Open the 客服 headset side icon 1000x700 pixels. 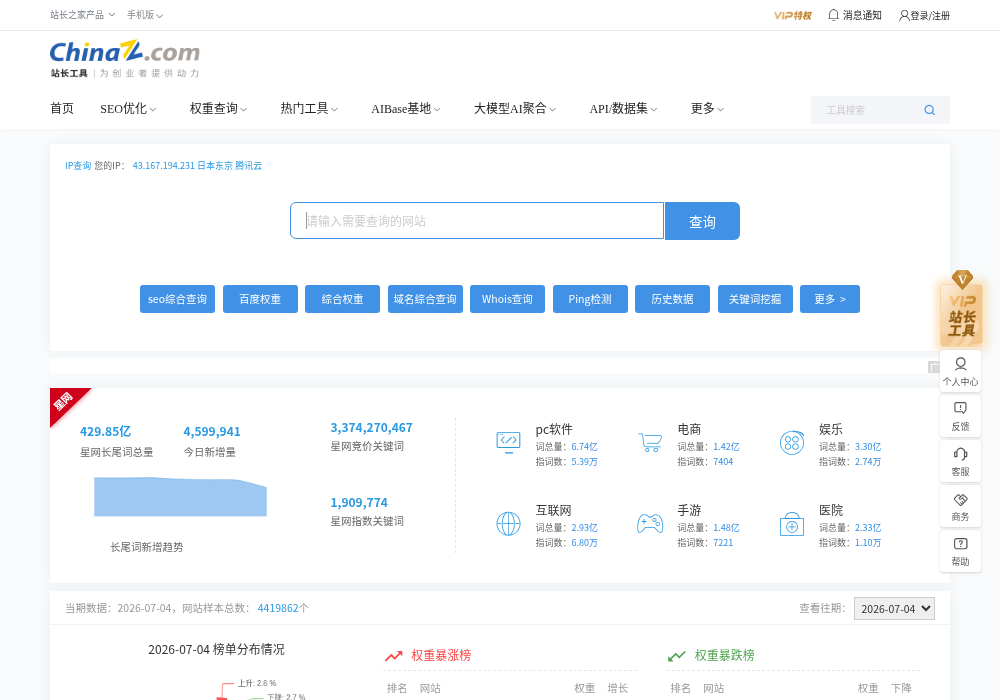click(x=960, y=461)
